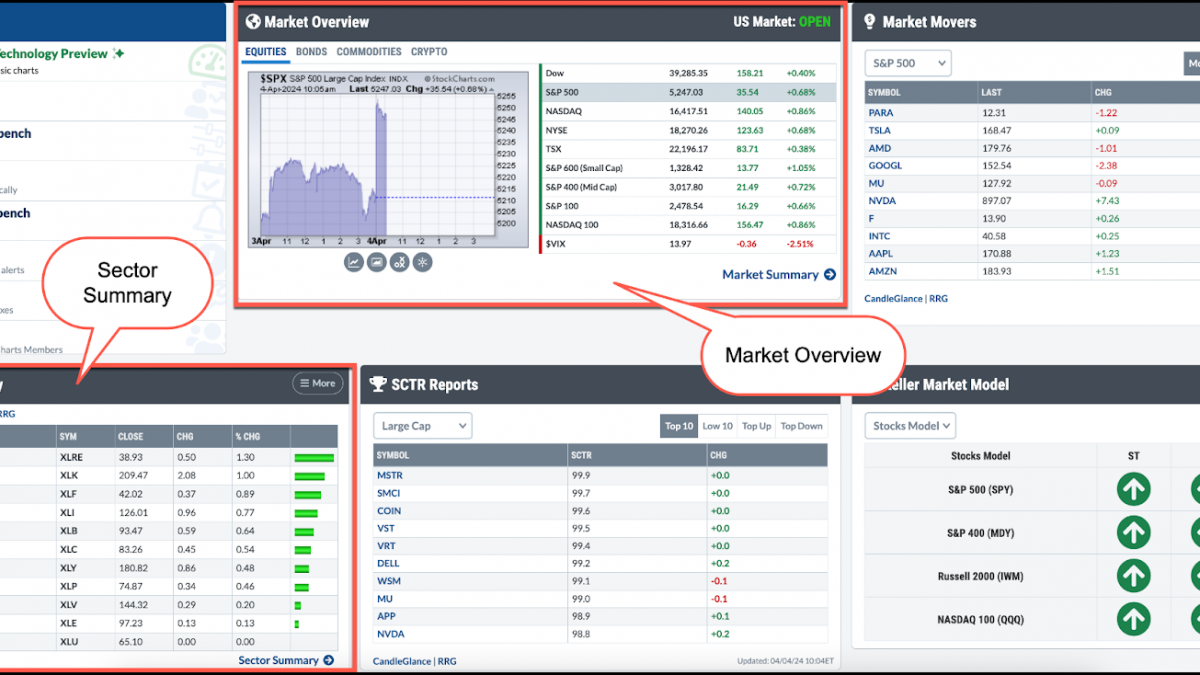Select the Low 10 tab in SCTR Reports
This screenshot has width=1200, height=675.
pos(717,426)
